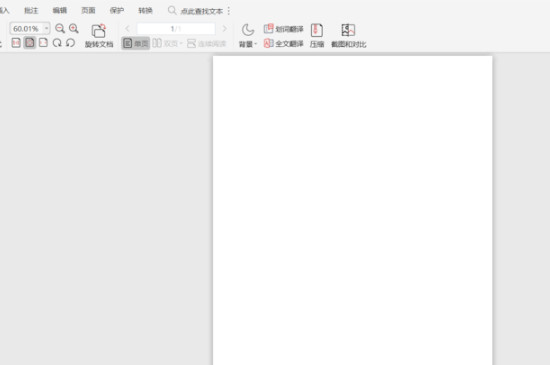Click the 点此查找文本 search text box
The image size is (550, 365).
point(201,11)
